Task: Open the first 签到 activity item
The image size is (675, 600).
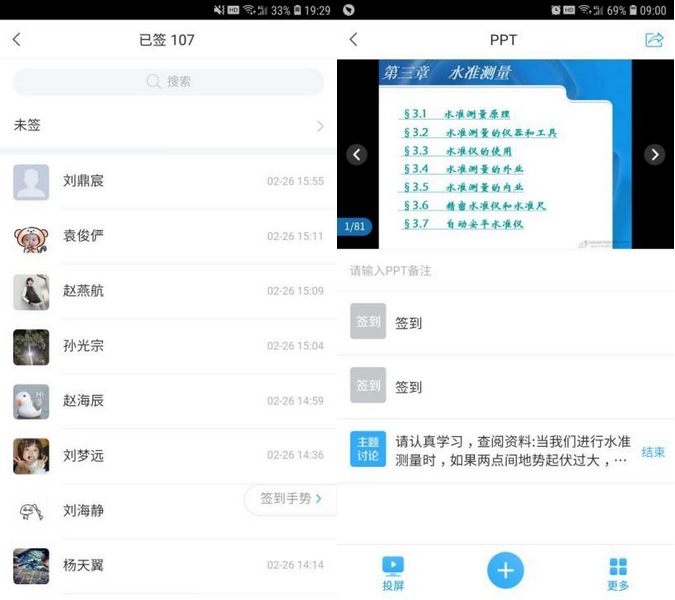Action: tap(505, 323)
